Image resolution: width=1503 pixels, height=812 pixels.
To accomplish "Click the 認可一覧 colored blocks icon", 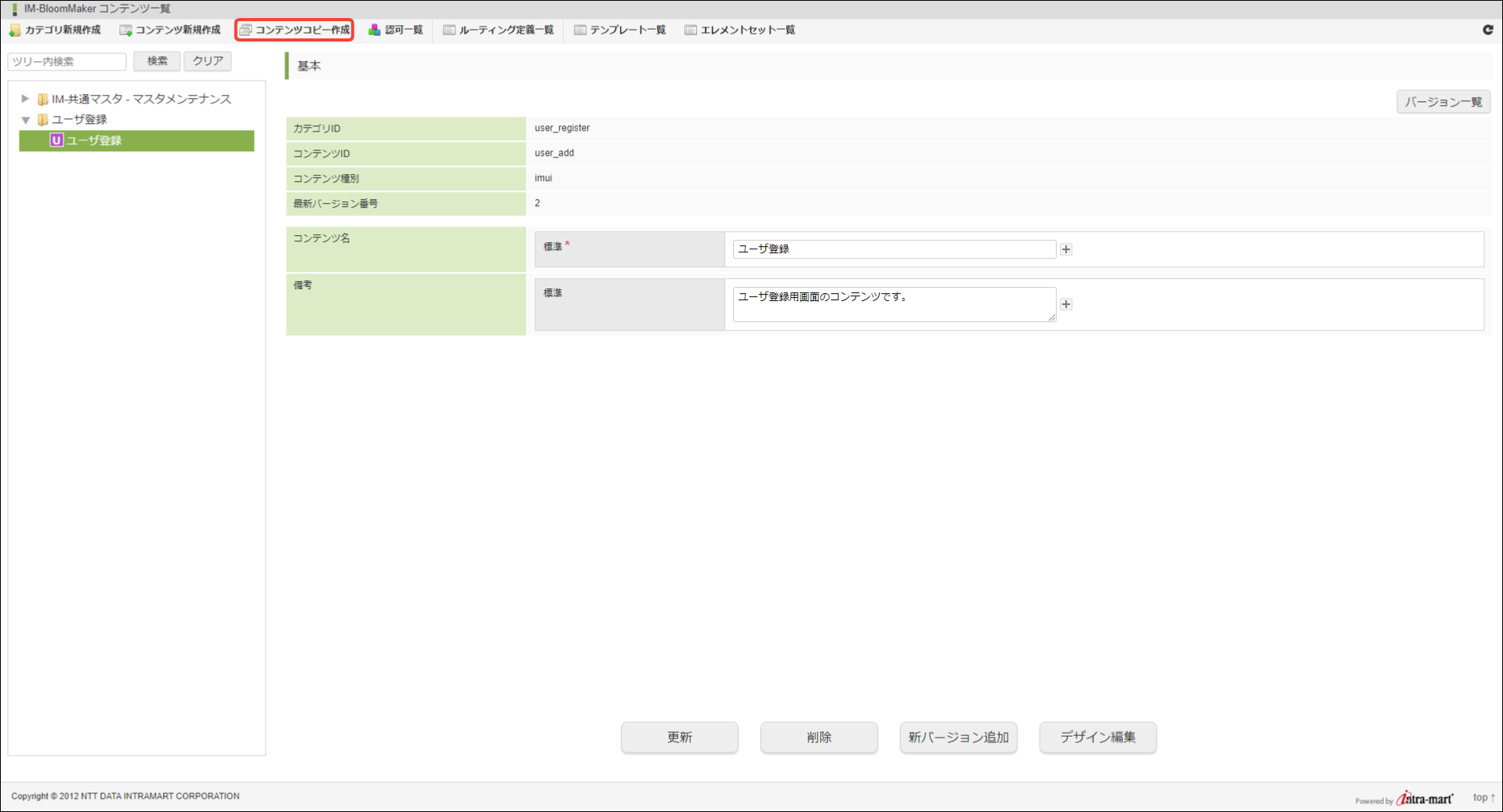I will [x=375, y=30].
